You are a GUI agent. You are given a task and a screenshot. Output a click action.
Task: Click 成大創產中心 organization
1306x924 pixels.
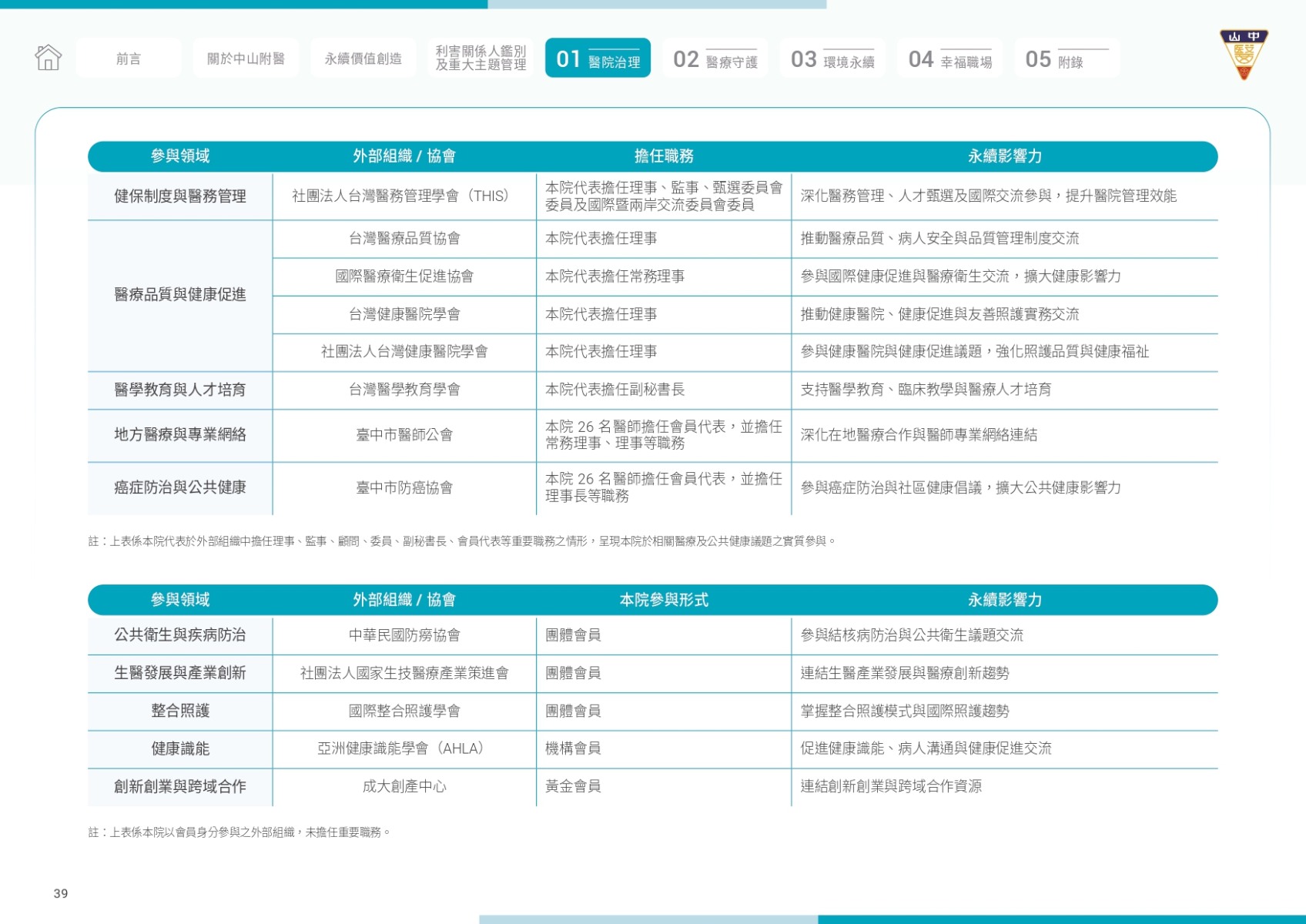pyautogui.click(x=404, y=786)
